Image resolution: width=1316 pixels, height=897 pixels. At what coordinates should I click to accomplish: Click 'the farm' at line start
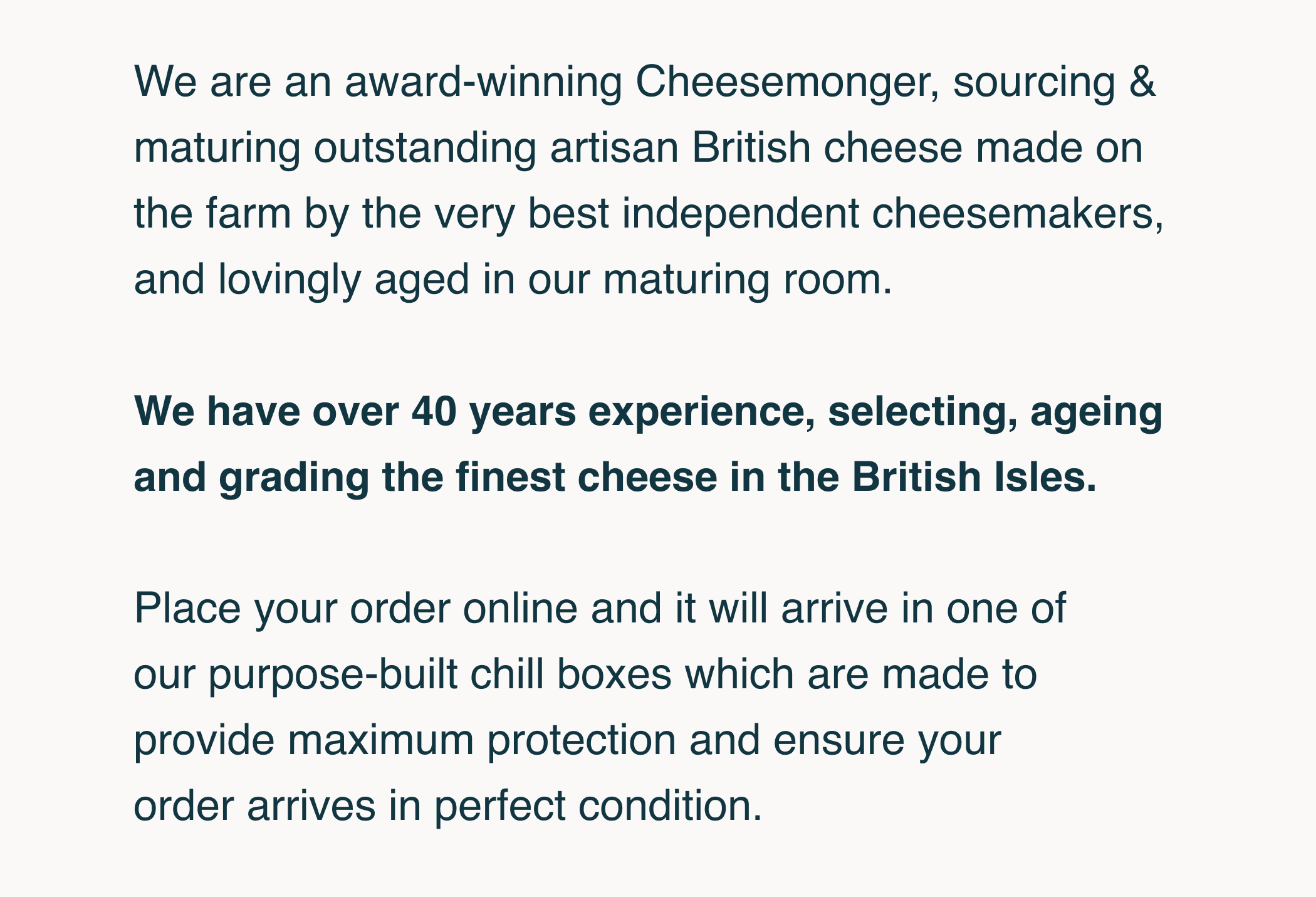tap(213, 214)
